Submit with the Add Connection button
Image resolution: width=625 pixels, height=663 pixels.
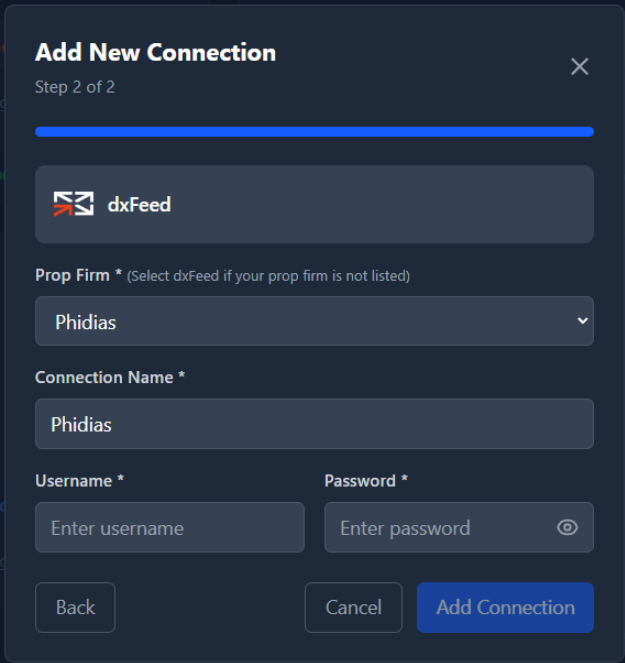[x=505, y=607]
